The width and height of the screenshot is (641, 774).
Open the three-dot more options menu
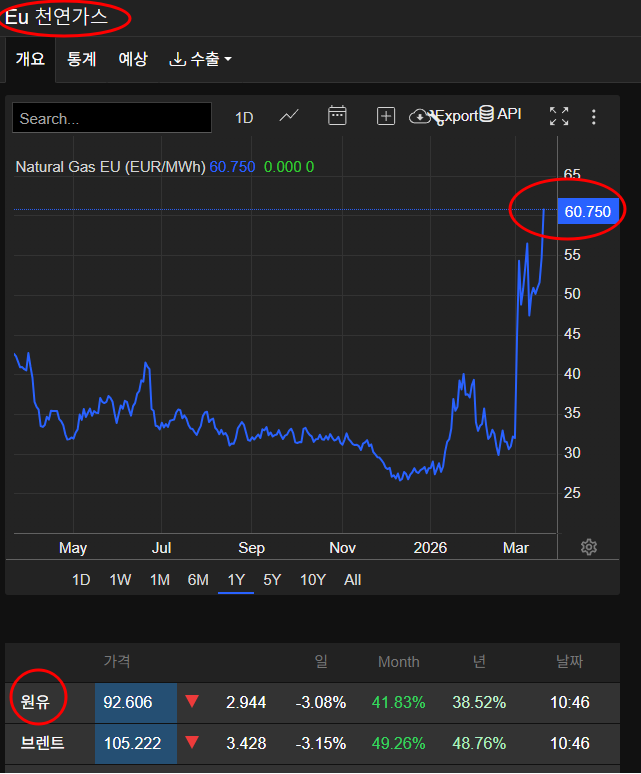(594, 117)
